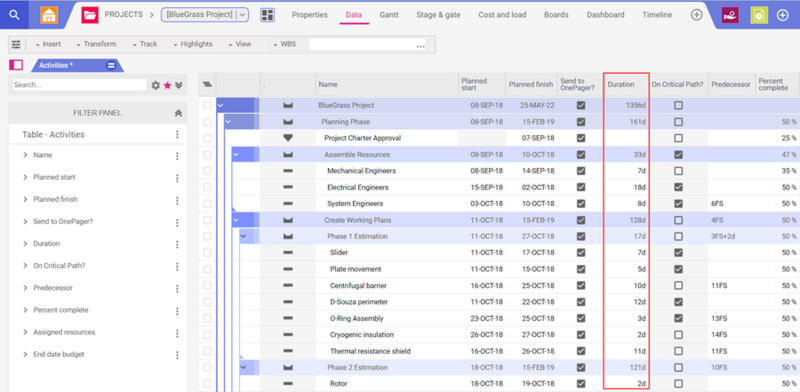Screen dimensions: 800x392
Task: Collapse the Create Working Plans group
Action: tap(236, 220)
